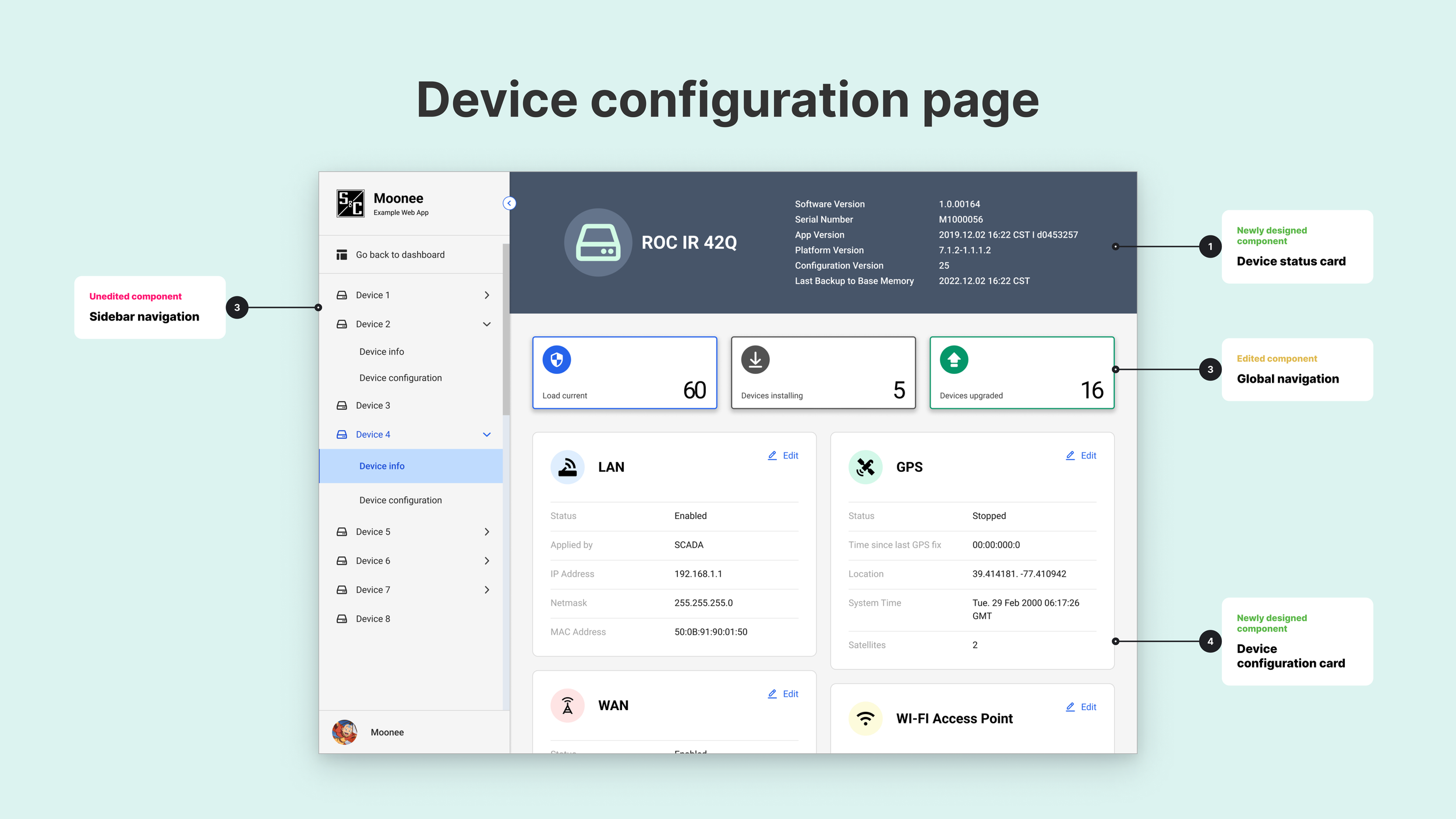Screen dimensions: 1456x819
Task: Click the Devices upgraded green arrow icon
Action: click(953, 360)
